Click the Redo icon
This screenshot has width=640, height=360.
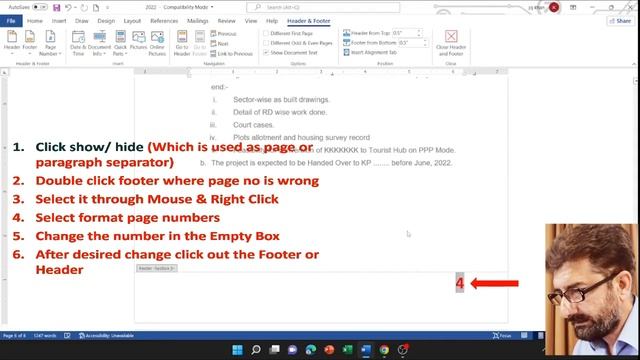84,7
